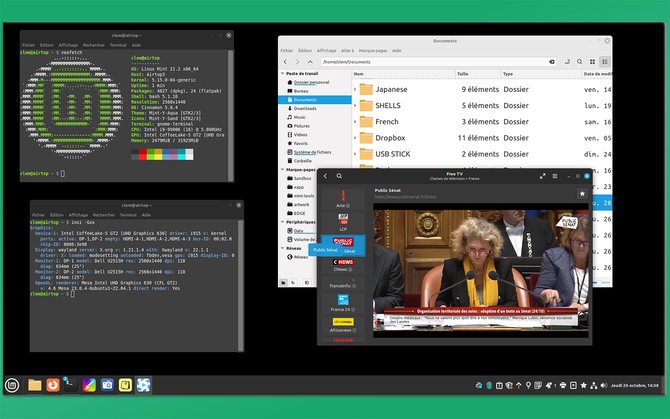Open the Aide menu in Documents window

[x=397, y=50]
